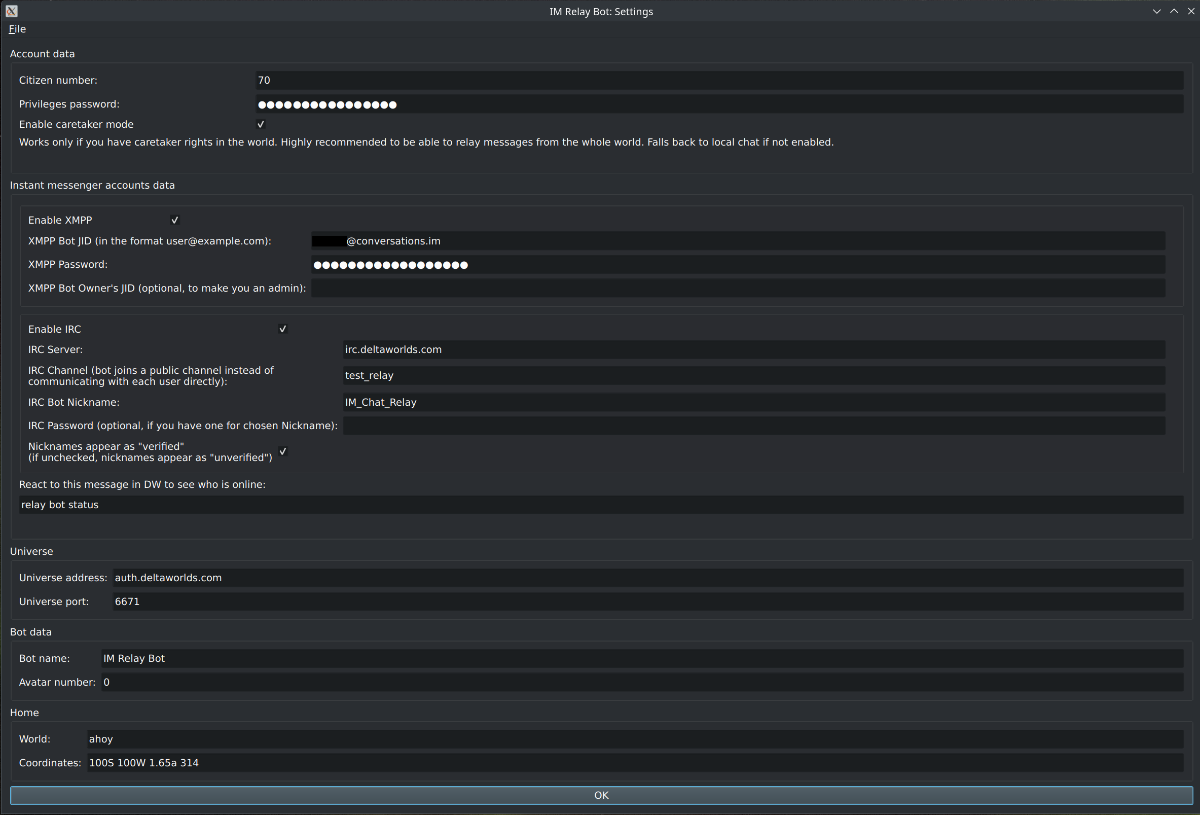Screen dimensions: 1200x815
Task: Click the X11 app icon in title bar
Action: pyautogui.click(x=10, y=11)
